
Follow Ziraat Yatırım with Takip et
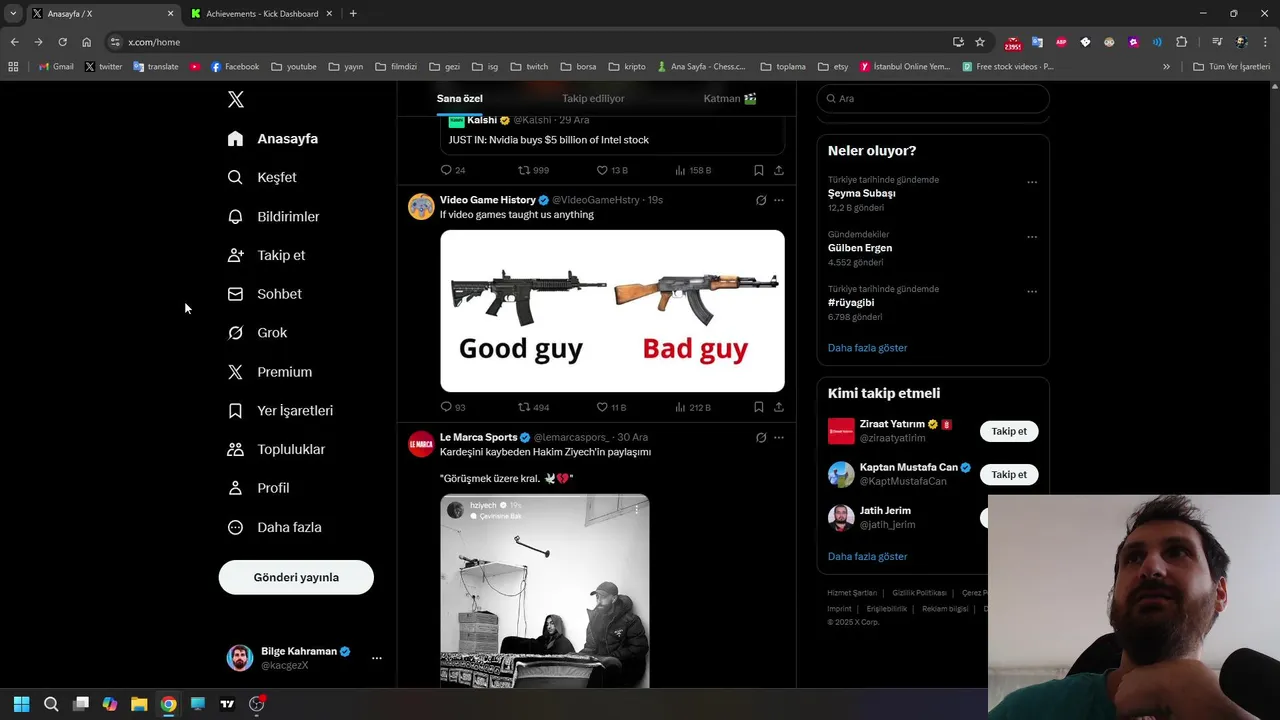pos(1009,431)
